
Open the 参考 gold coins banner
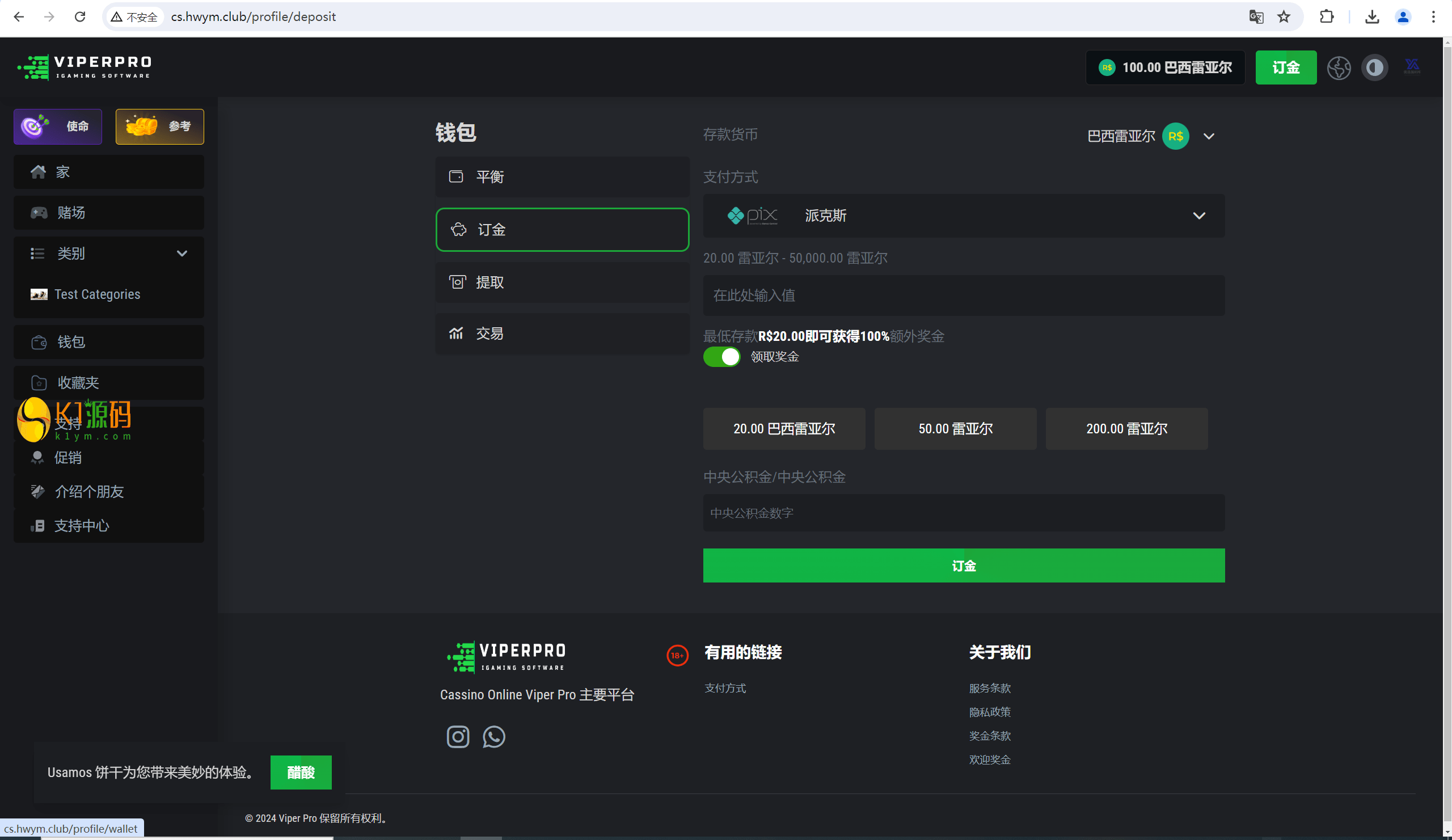159,126
